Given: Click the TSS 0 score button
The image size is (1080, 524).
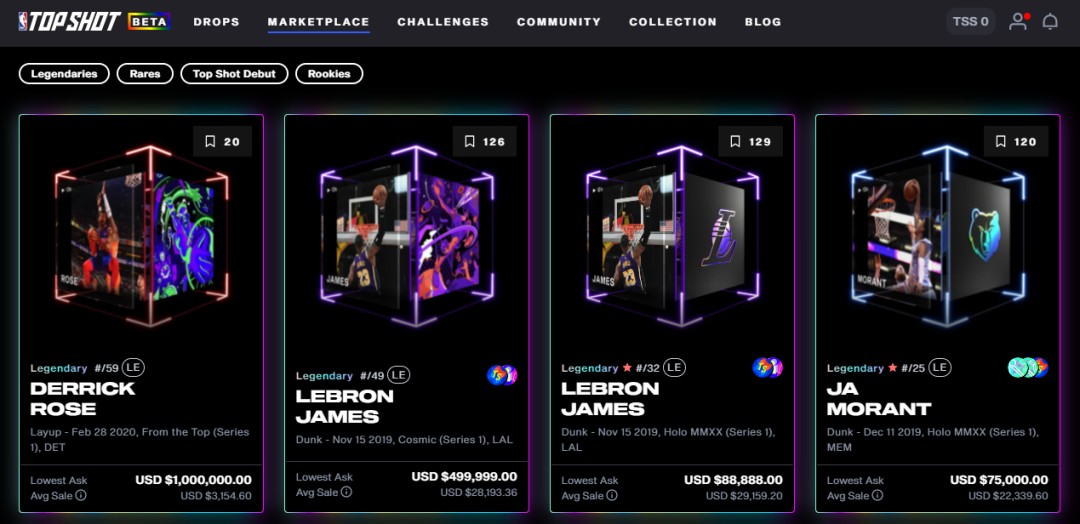Looking at the screenshot, I should click(970, 21).
